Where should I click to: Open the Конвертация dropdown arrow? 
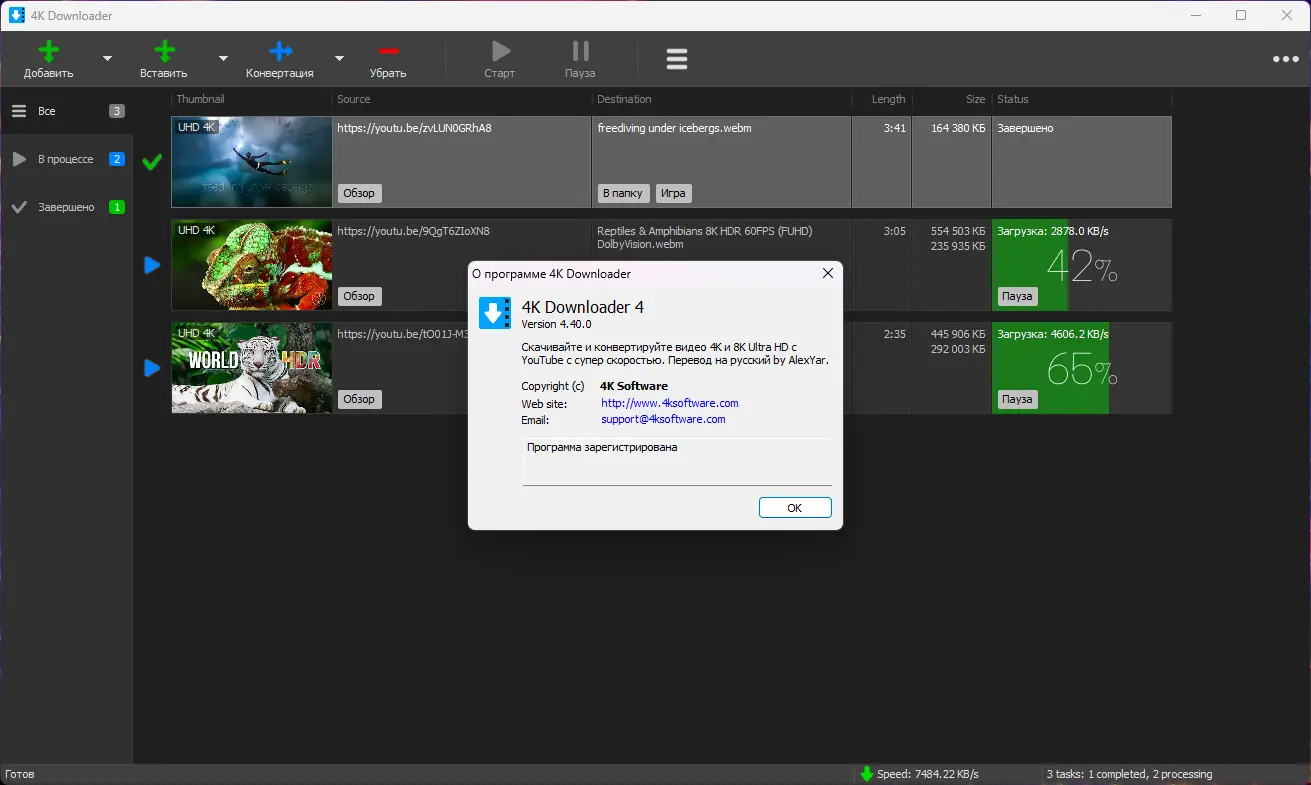point(339,58)
